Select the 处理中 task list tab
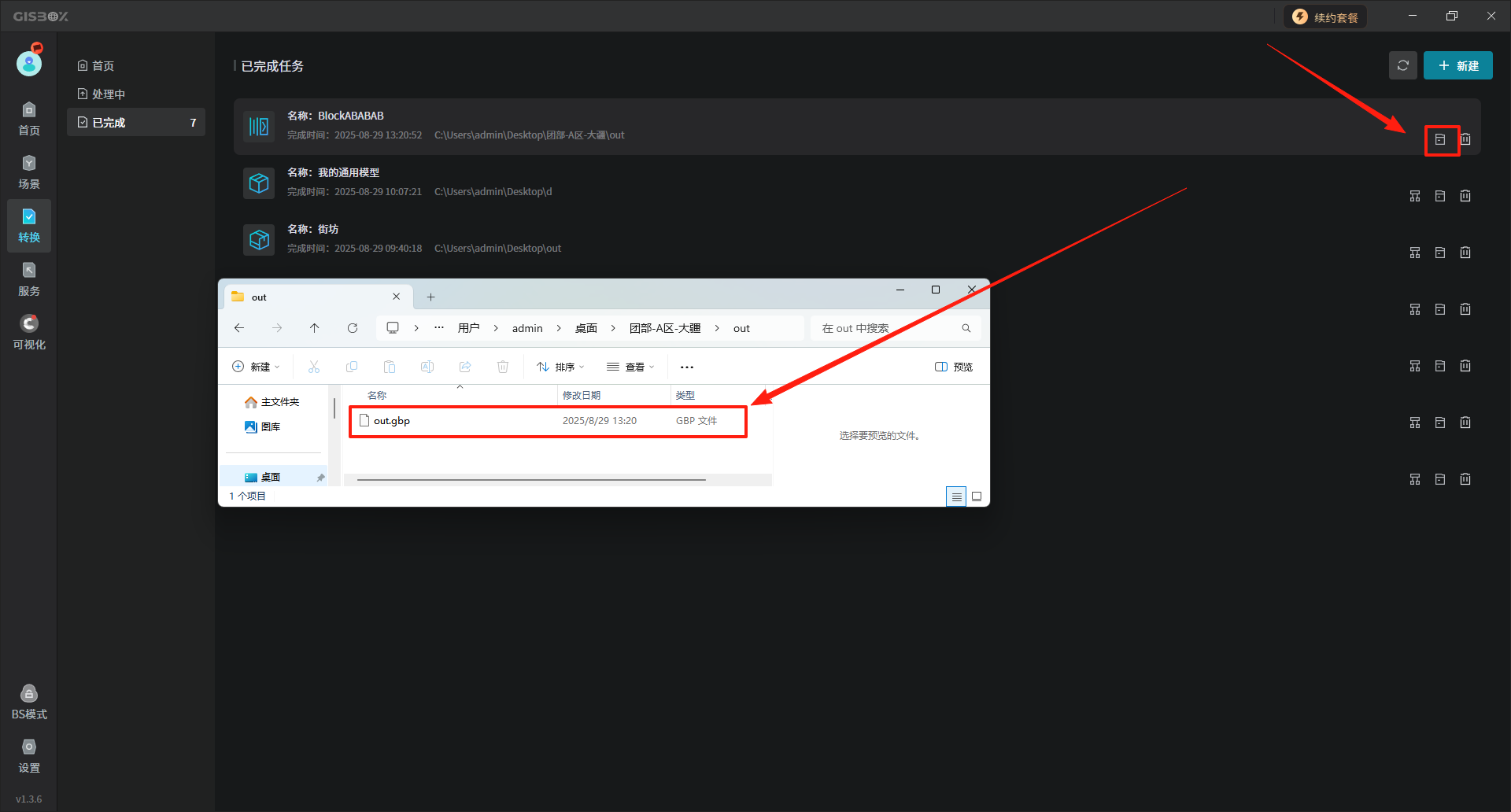Image resolution: width=1511 pixels, height=812 pixels. 108,94
